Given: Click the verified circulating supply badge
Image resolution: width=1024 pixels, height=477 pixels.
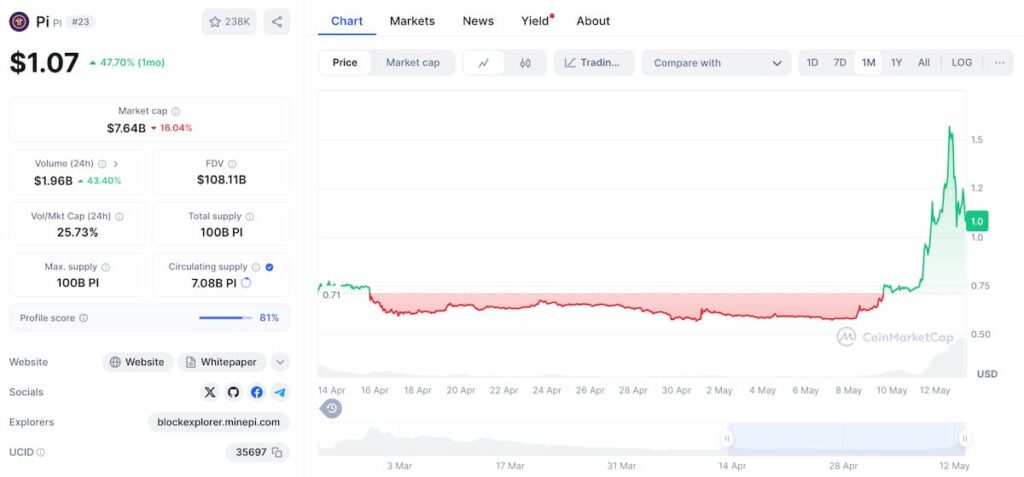Looking at the screenshot, I should (x=270, y=267).
